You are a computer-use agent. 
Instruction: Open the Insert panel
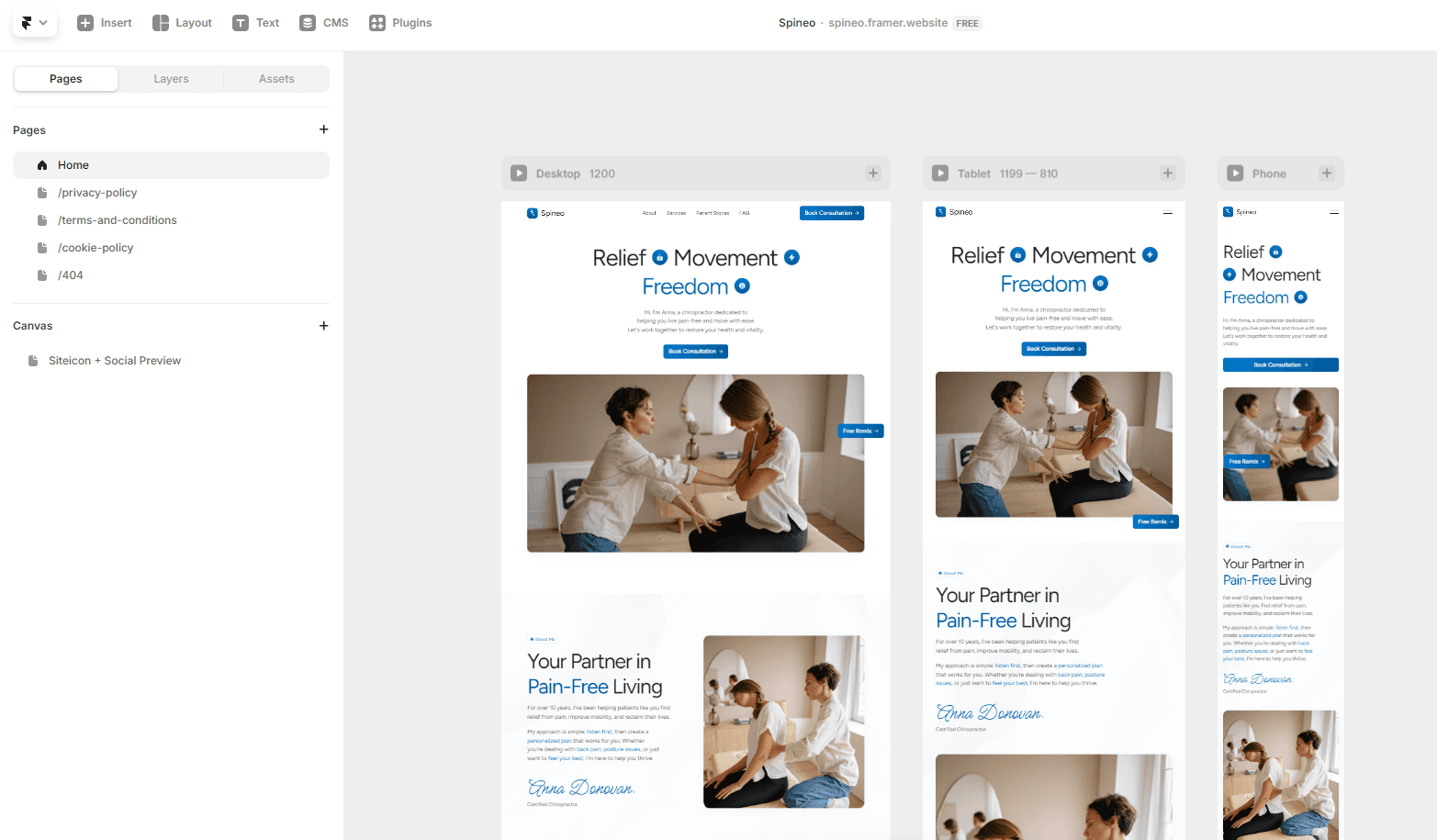[105, 23]
